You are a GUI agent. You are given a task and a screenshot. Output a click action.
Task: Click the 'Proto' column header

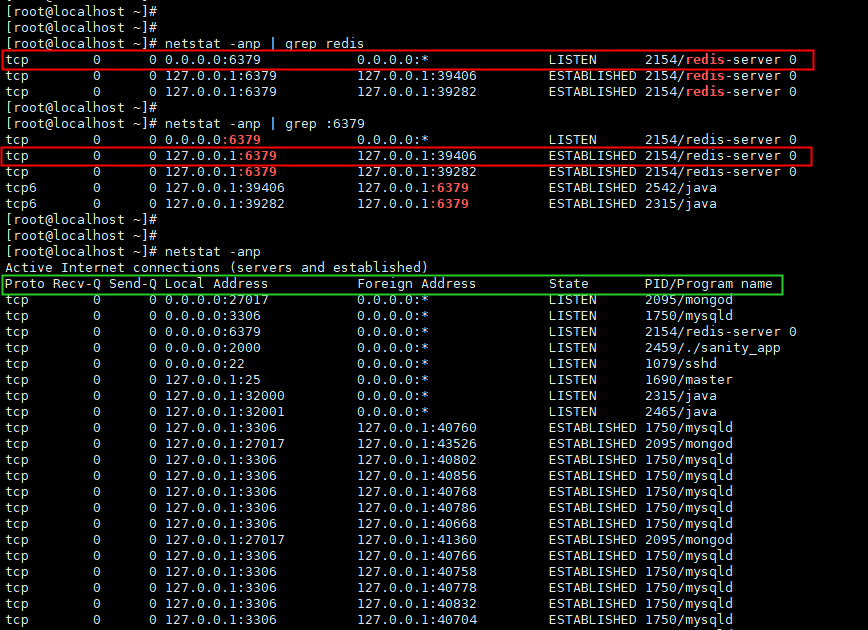(x=25, y=284)
